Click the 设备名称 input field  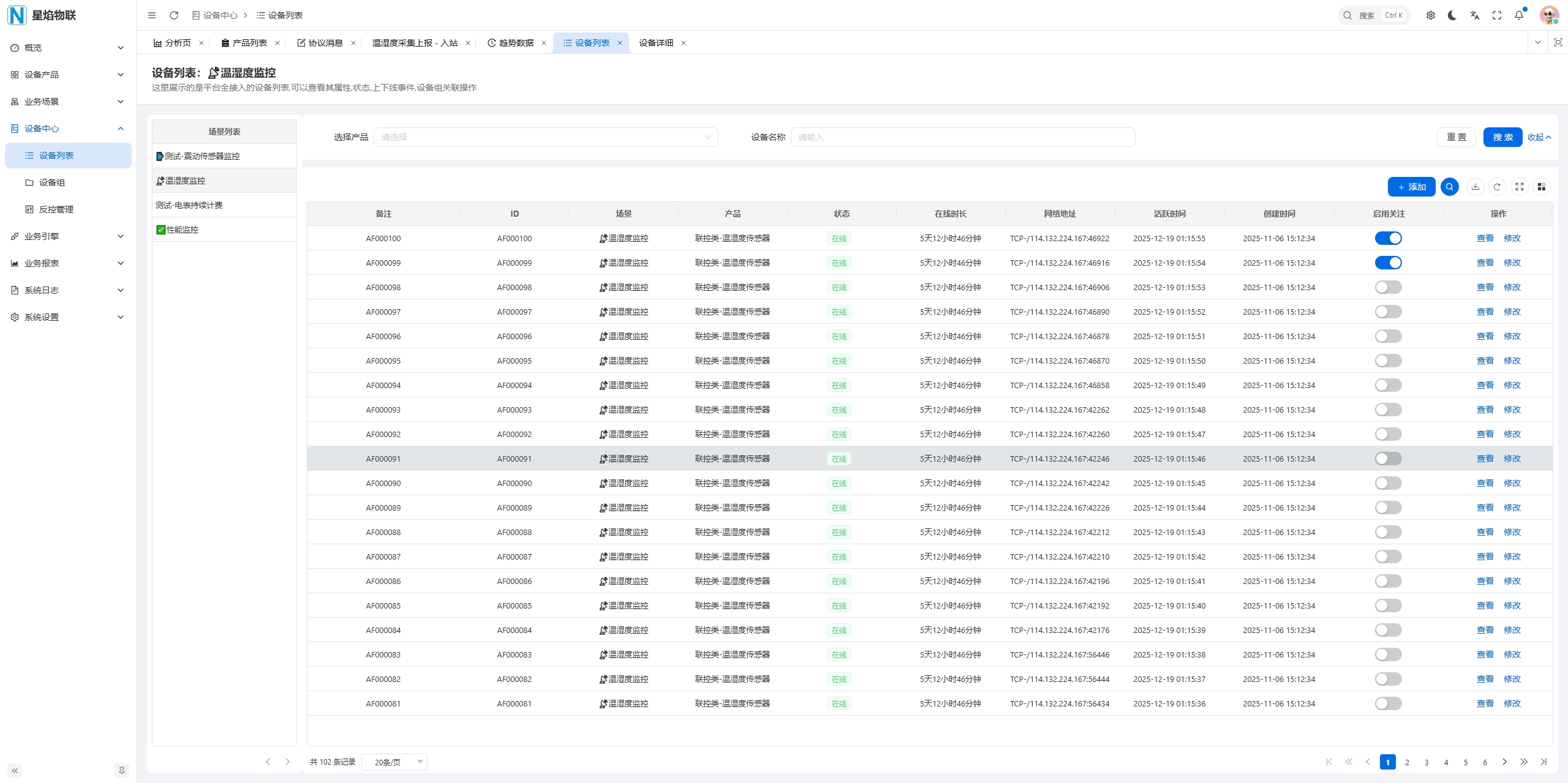pyautogui.click(x=962, y=137)
